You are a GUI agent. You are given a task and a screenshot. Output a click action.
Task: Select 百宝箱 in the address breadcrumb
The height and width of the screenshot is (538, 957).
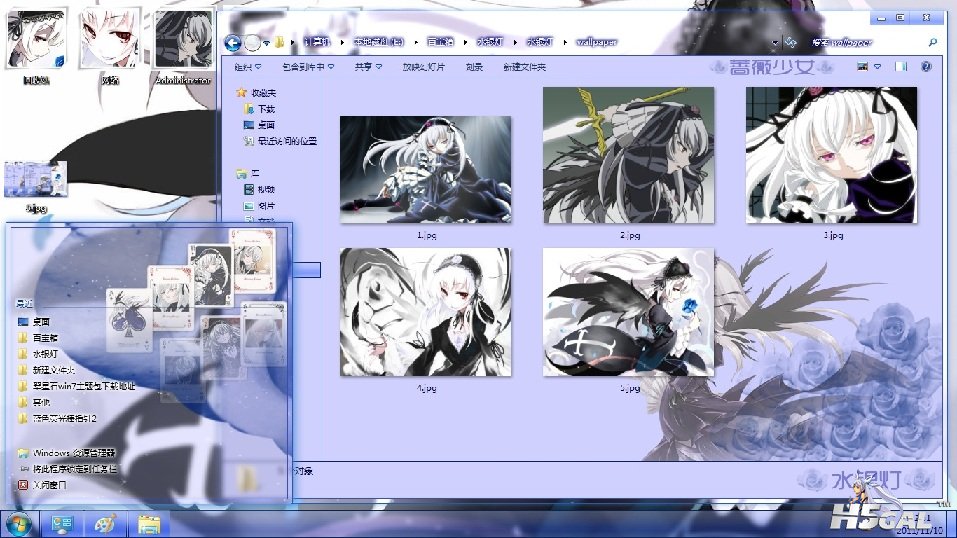click(440, 42)
